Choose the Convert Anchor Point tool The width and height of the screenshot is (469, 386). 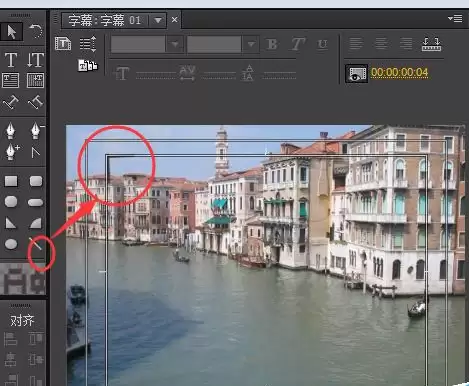[35, 153]
